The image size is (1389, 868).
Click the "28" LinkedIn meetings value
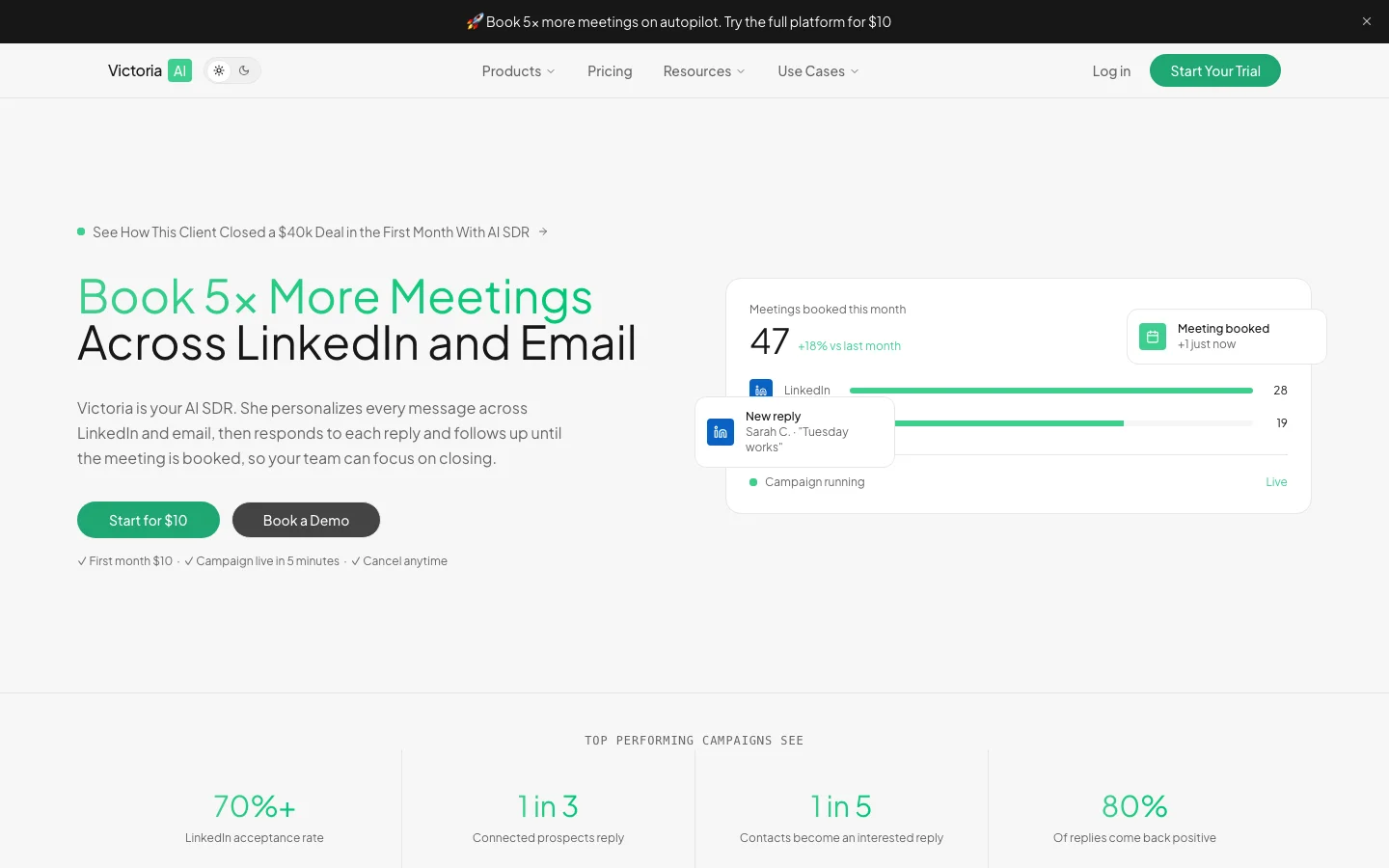coord(1280,391)
